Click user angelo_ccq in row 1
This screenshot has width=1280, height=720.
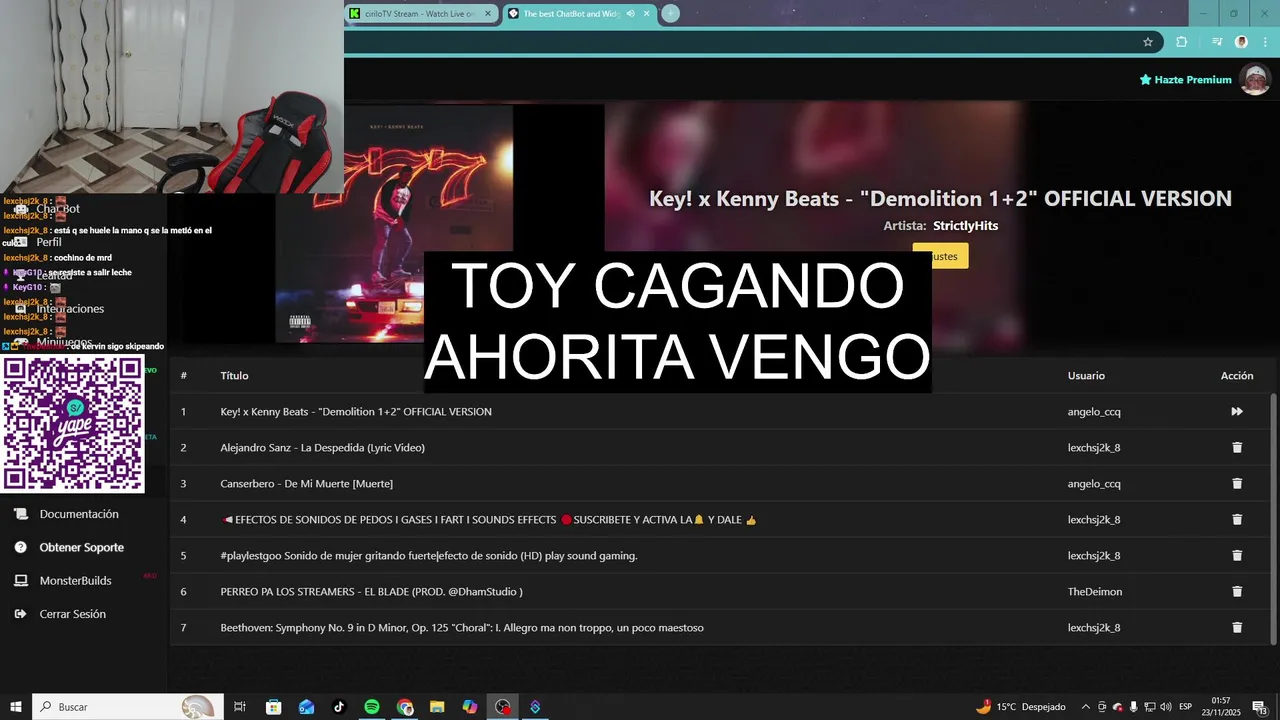click(1094, 411)
